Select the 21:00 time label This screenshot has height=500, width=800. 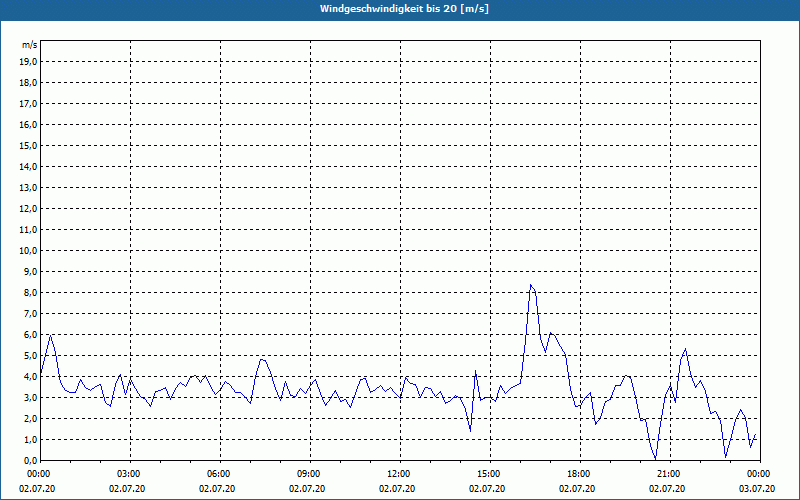[x=667, y=474]
